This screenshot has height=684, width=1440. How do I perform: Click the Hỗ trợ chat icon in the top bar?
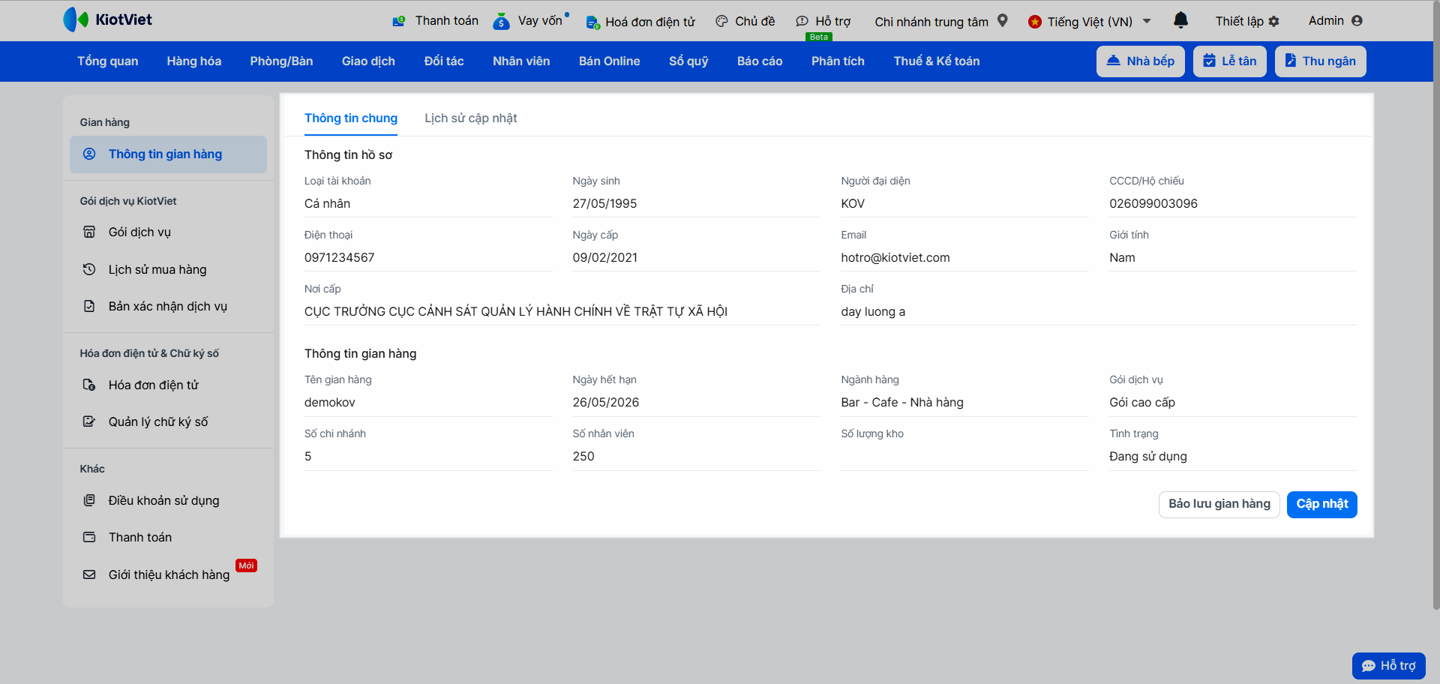click(802, 21)
